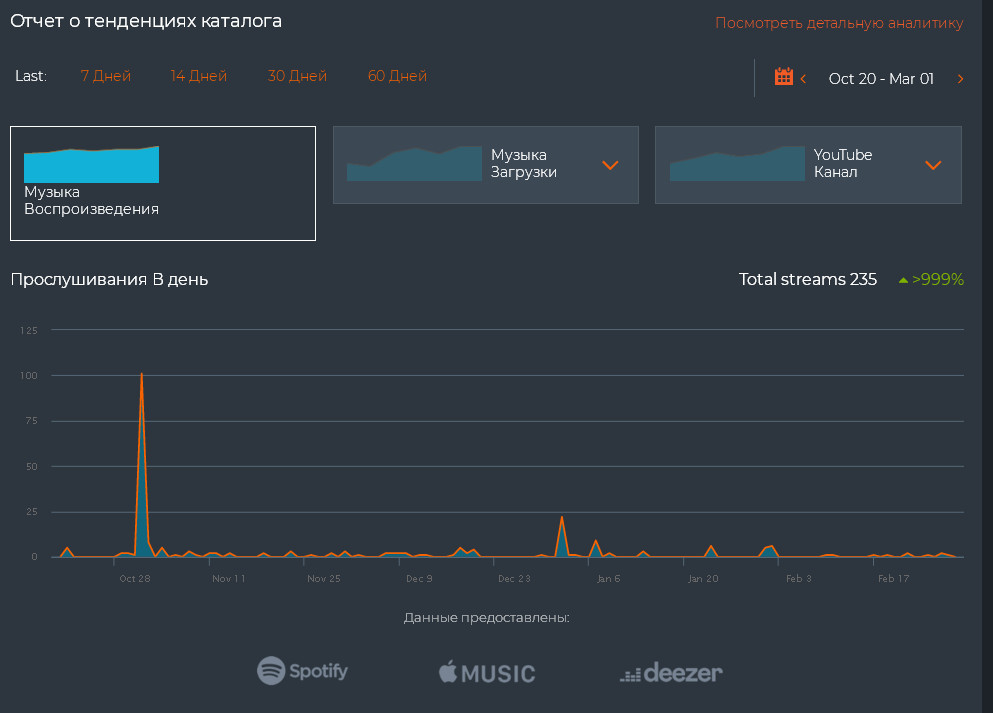Show last 7 Дней
This screenshot has height=713, width=993.
tap(106, 76)
